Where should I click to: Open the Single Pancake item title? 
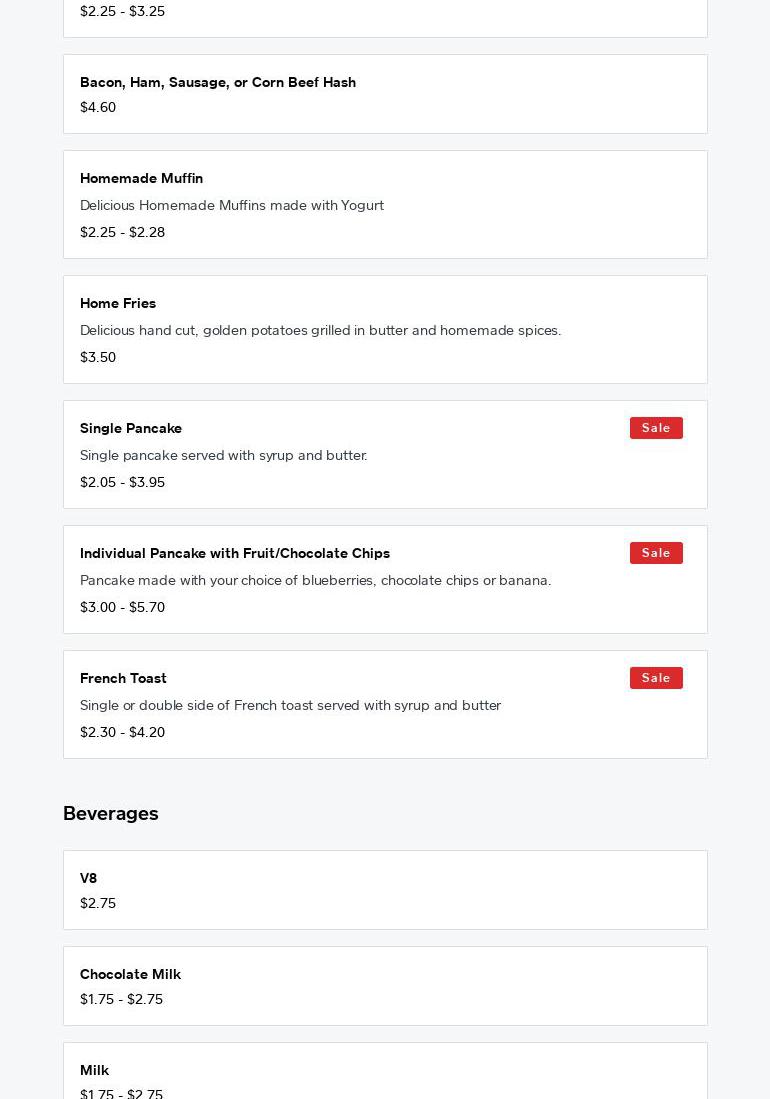point(131,428)
